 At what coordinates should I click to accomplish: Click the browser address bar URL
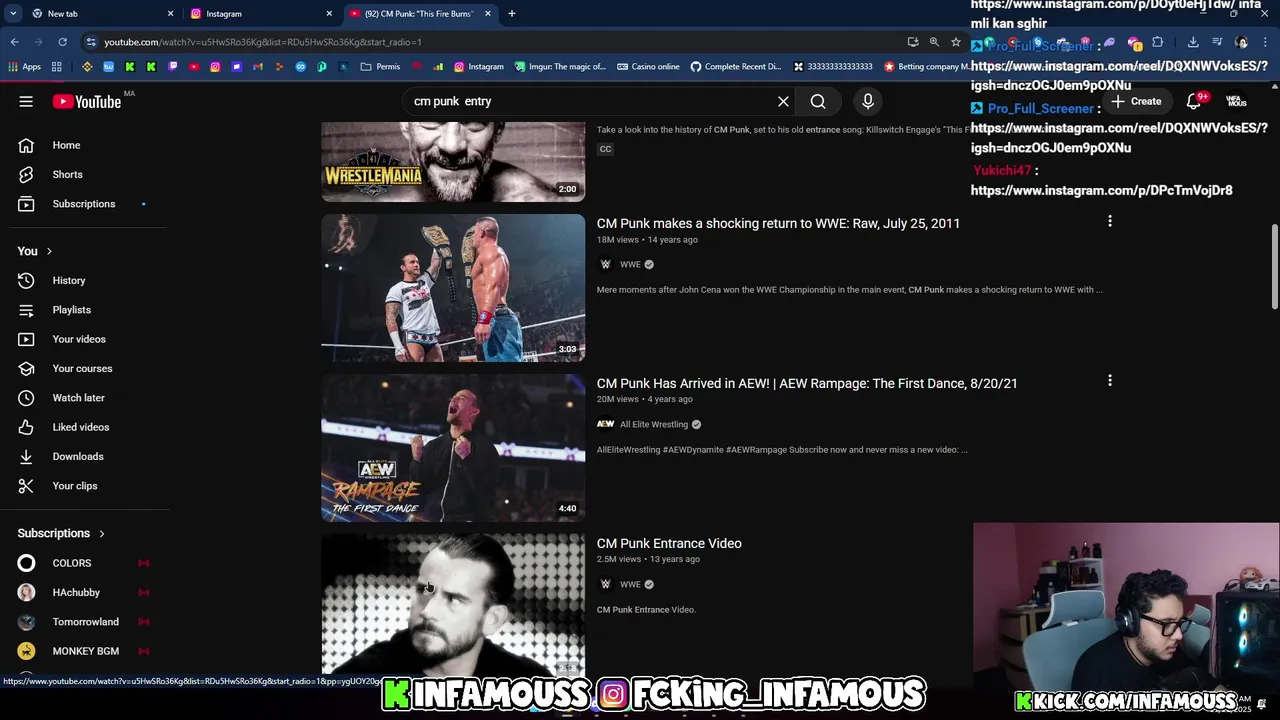262,42
